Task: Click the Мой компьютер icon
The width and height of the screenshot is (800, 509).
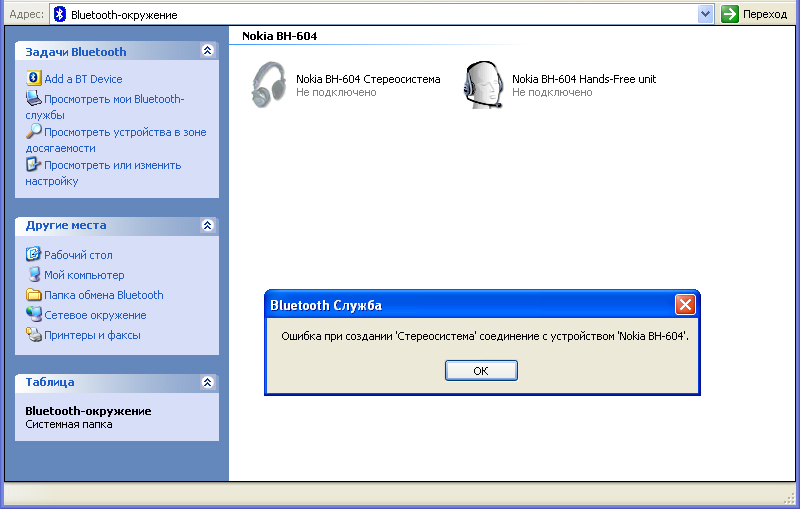Action: pyautogui.click(x=34, y=274)
